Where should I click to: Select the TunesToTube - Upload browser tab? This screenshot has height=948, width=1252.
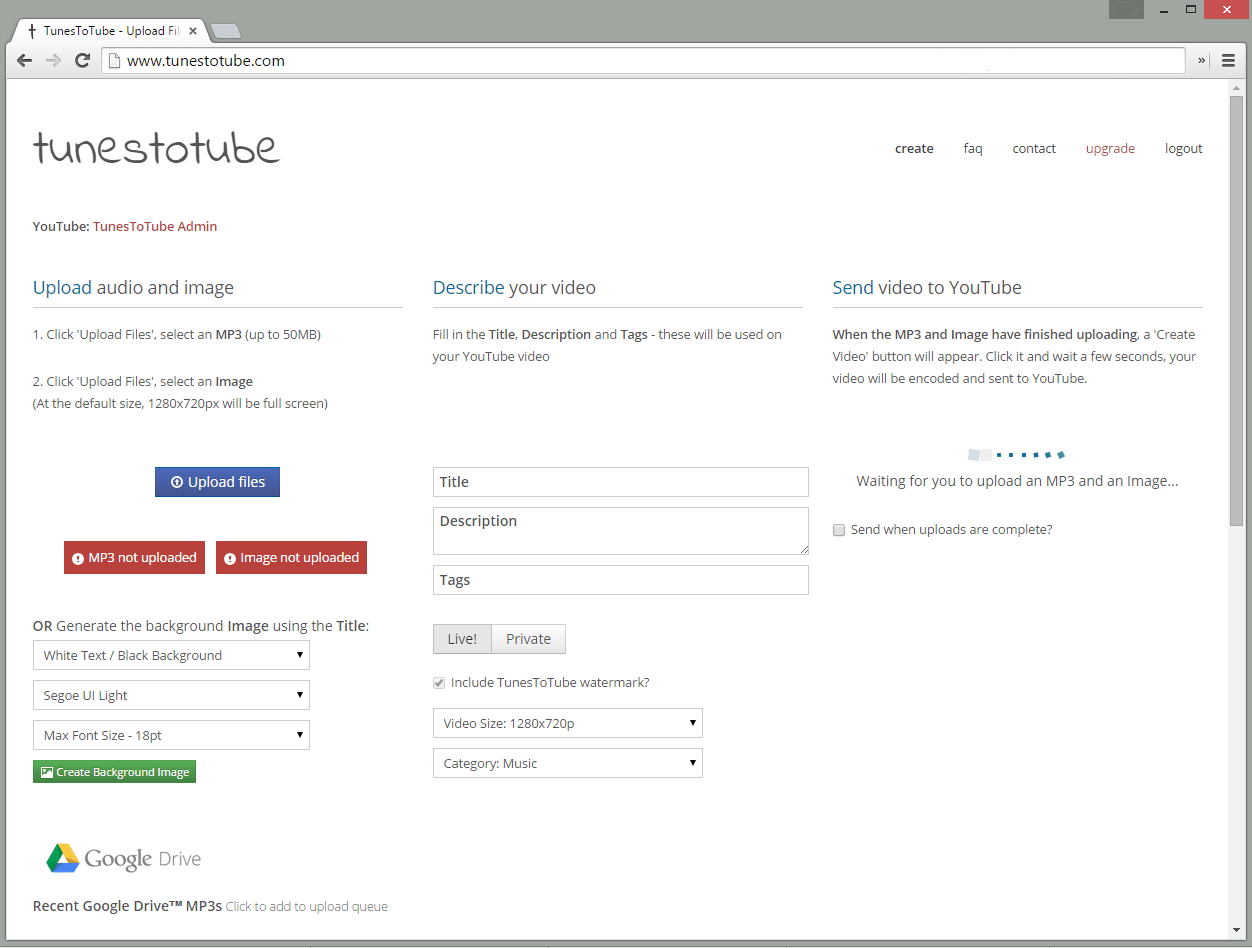[111, 31]
